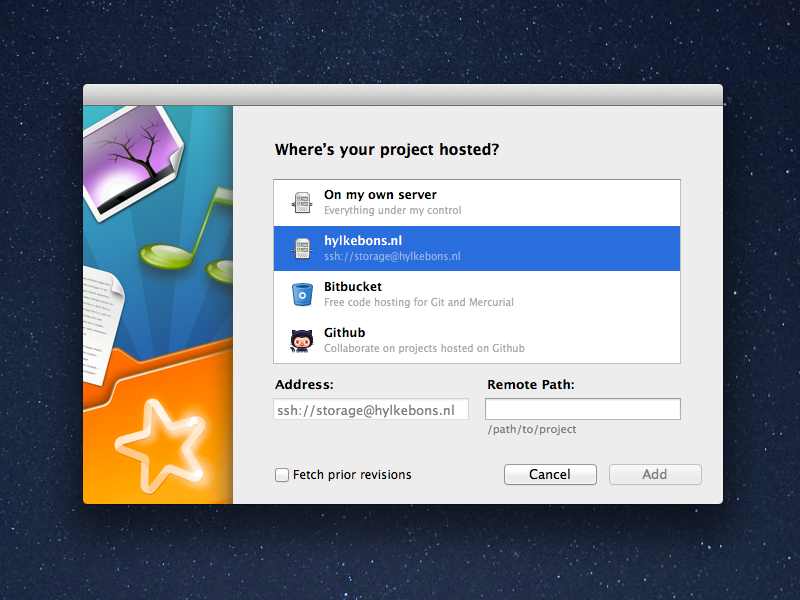The height and width of the screenshot is (600, 800).
Task: Select the highlighted hylkebons.nl entry
Action: 477,248
